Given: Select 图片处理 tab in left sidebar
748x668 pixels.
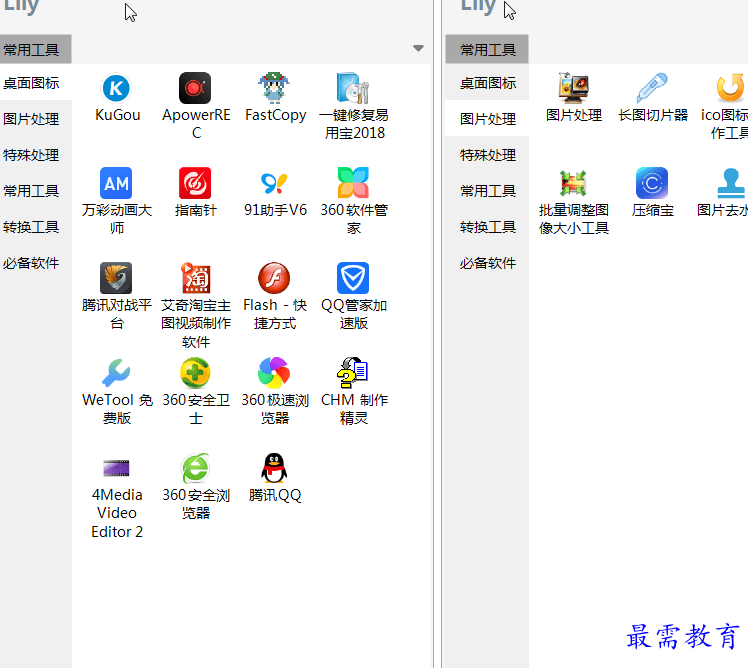Looking at the screenshot, I should click(31, 119).
